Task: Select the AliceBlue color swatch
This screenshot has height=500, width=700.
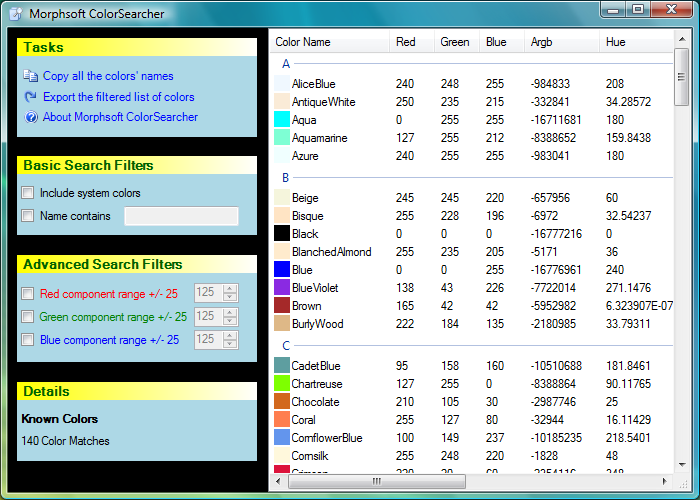Action: click(x=282, y=83)
